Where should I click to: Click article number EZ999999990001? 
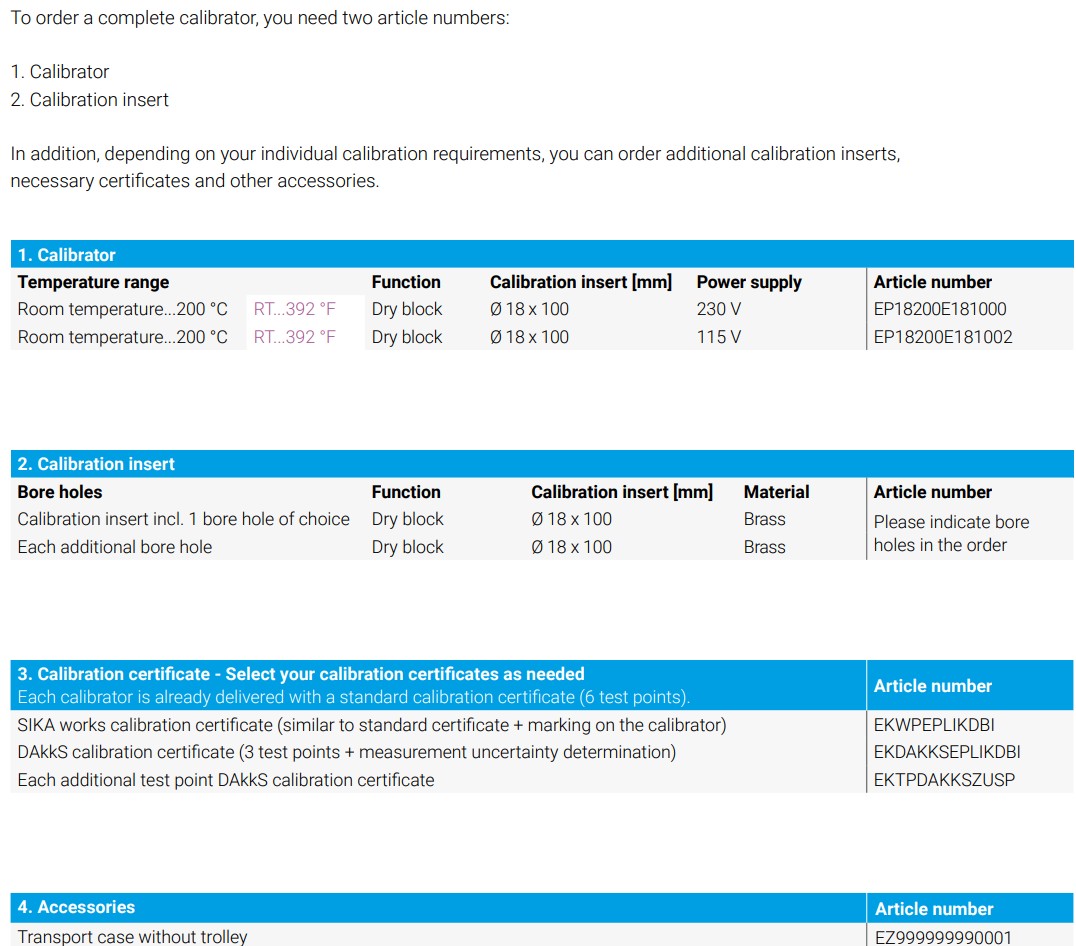942,937
